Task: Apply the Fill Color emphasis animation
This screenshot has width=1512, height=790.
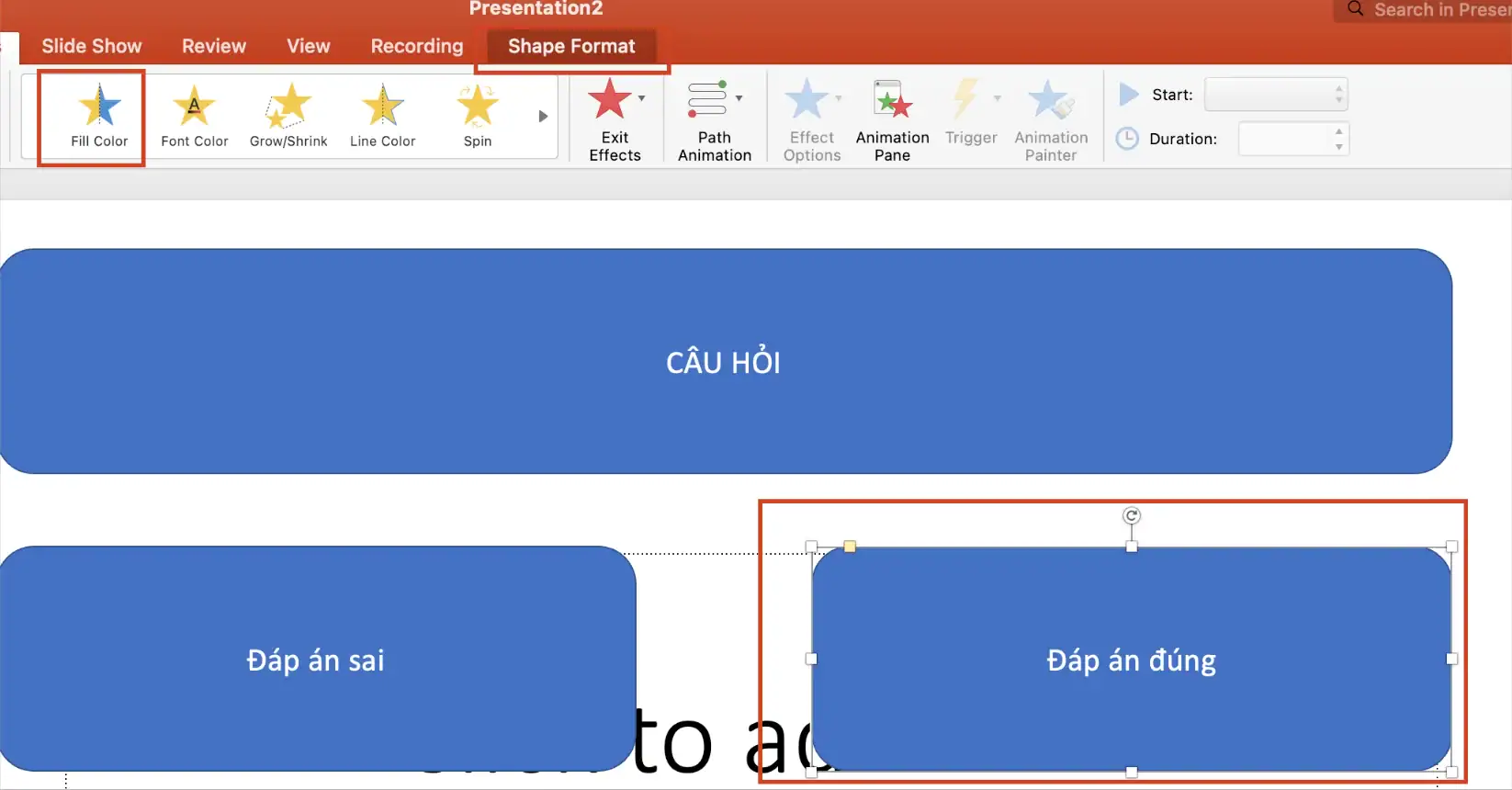Action: (x=99, y=116)
